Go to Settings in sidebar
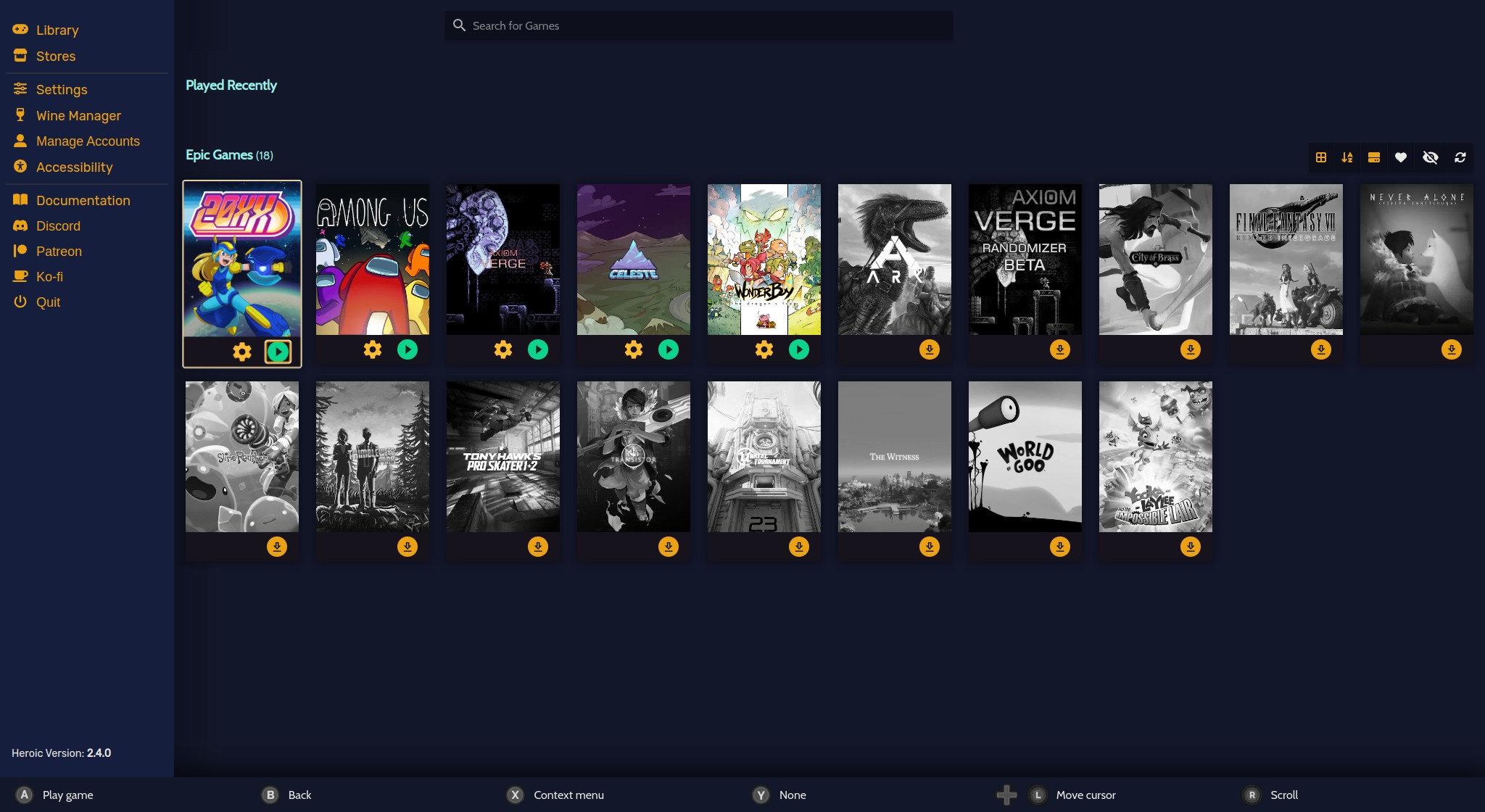This screenshot has height=812, width=1485. [49, 89]
